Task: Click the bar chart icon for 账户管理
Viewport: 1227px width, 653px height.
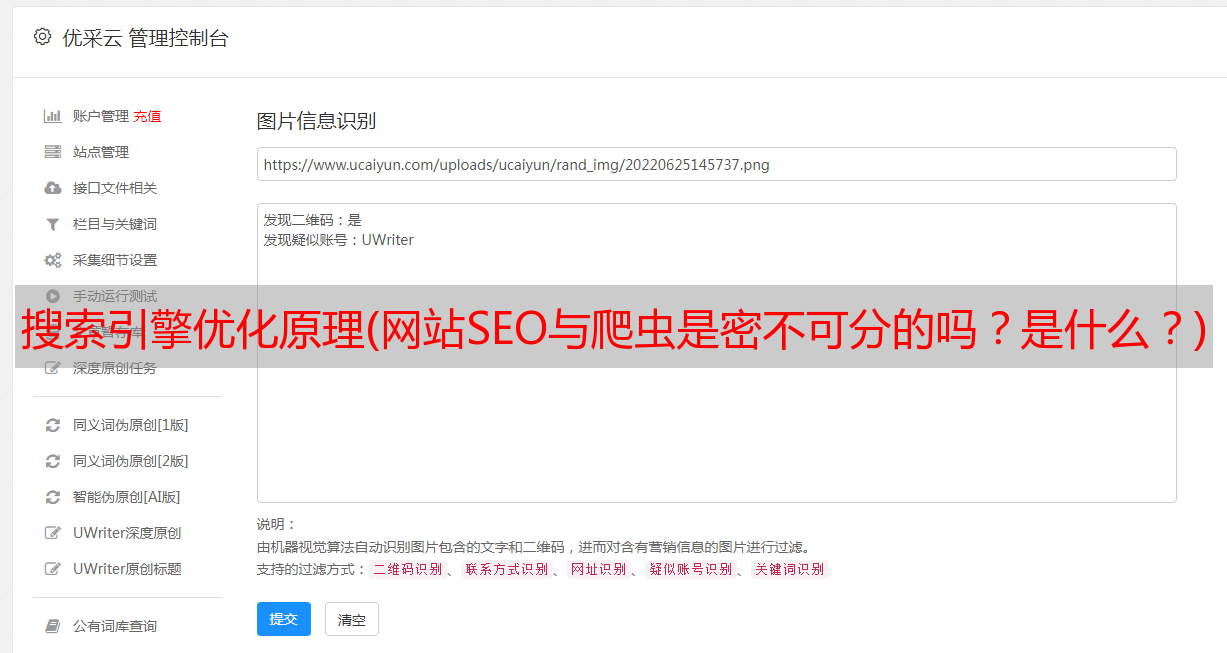Action: point(53,116)
